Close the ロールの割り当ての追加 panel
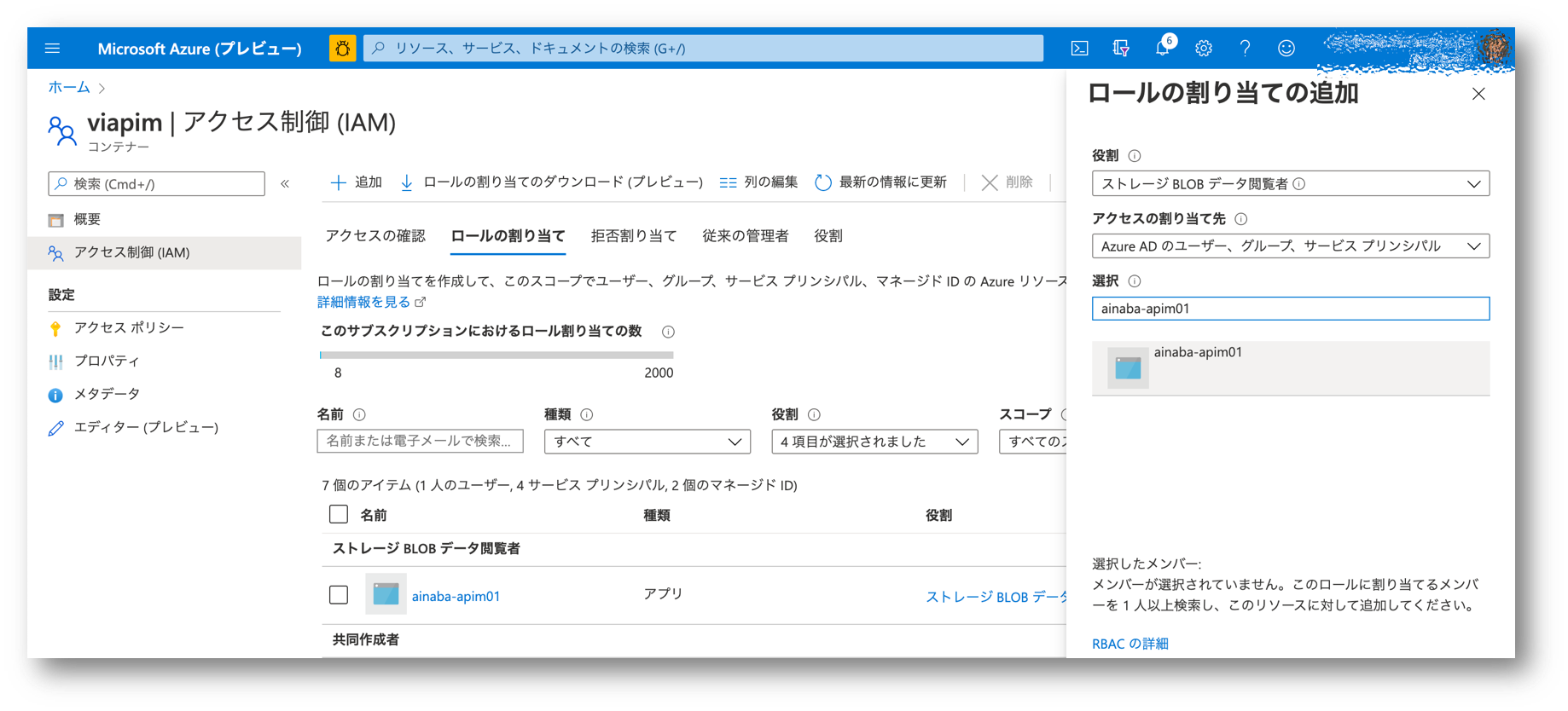The width and height of the screenshot is (1568, 711). point(1478,94)
